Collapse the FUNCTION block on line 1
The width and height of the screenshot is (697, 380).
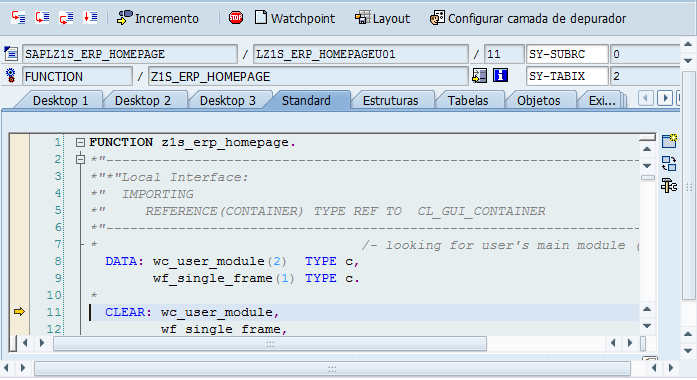[x=80, y=143]
